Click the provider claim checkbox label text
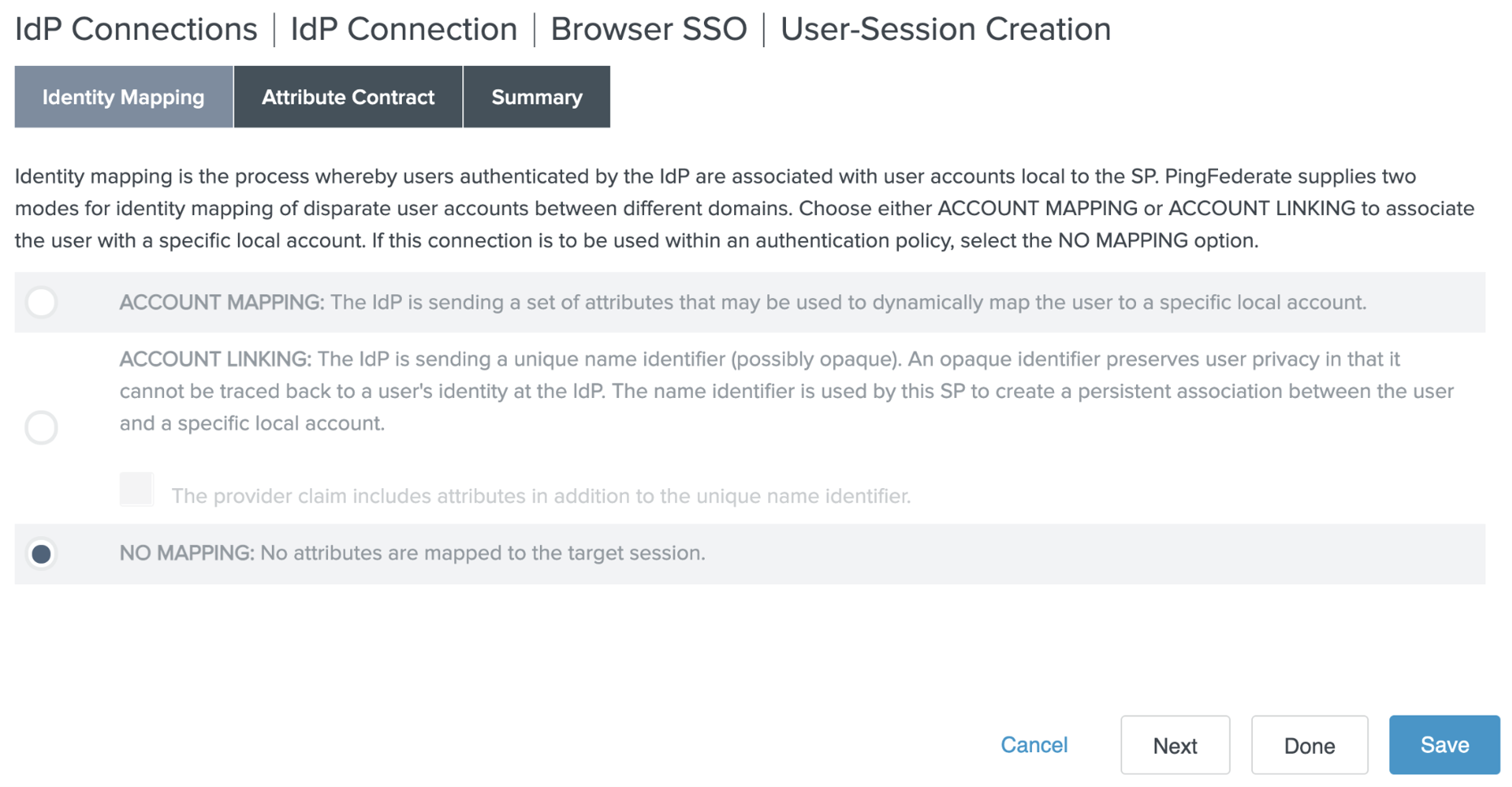 click(541, 496)
